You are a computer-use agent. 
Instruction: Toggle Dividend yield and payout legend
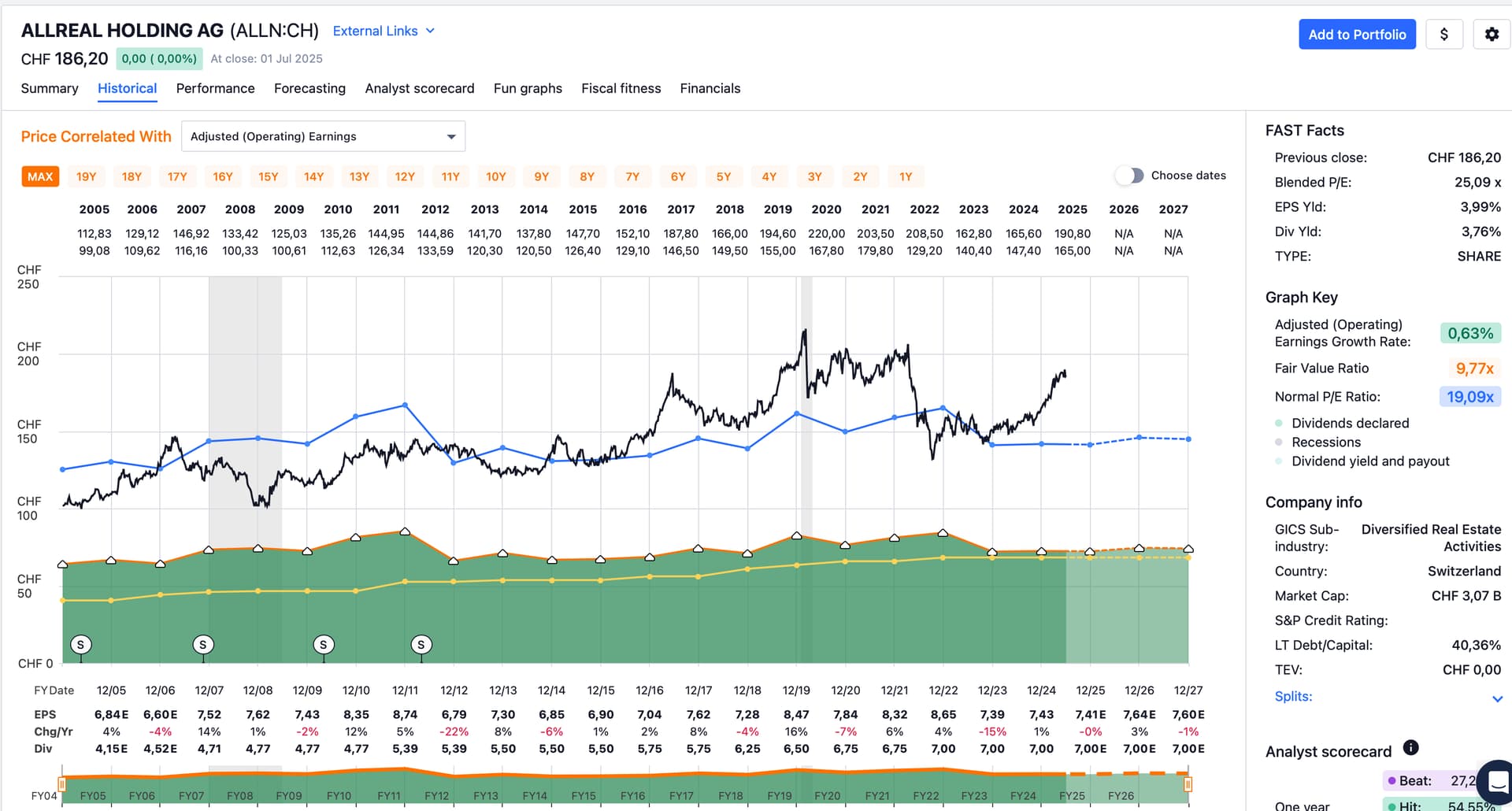1362,461
